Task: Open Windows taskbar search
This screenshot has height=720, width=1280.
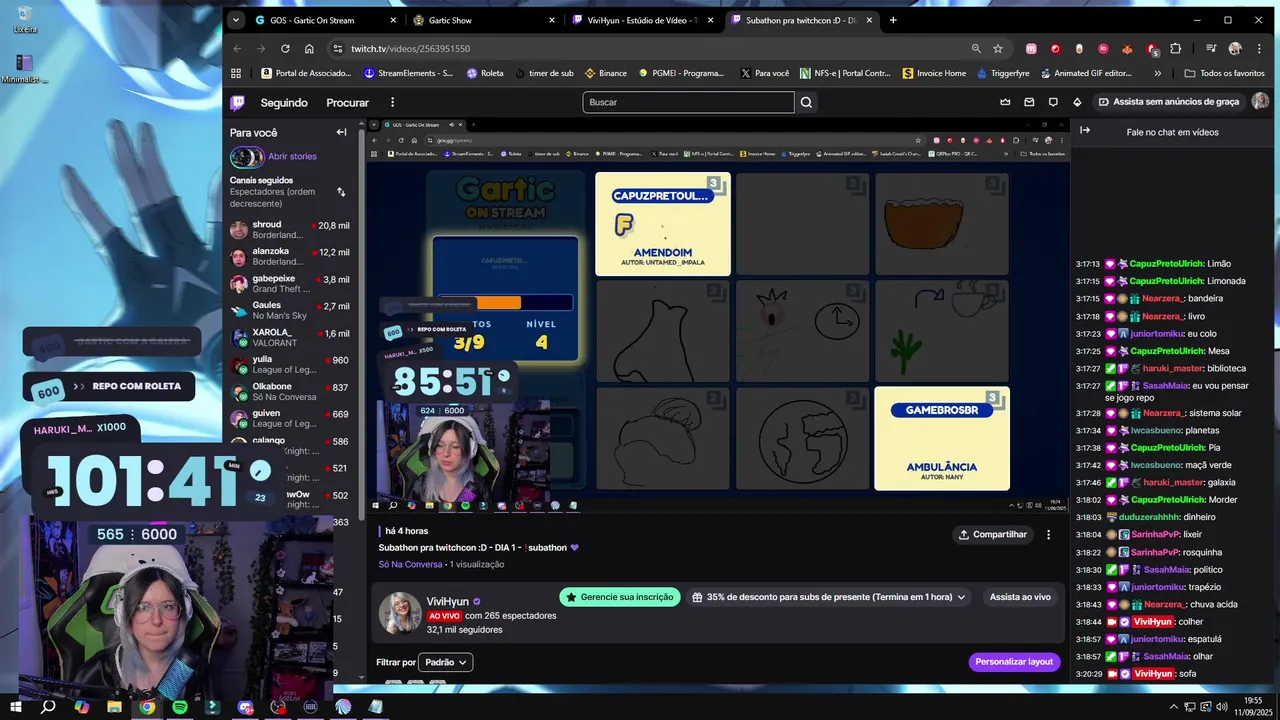Action: pos(48,707)
